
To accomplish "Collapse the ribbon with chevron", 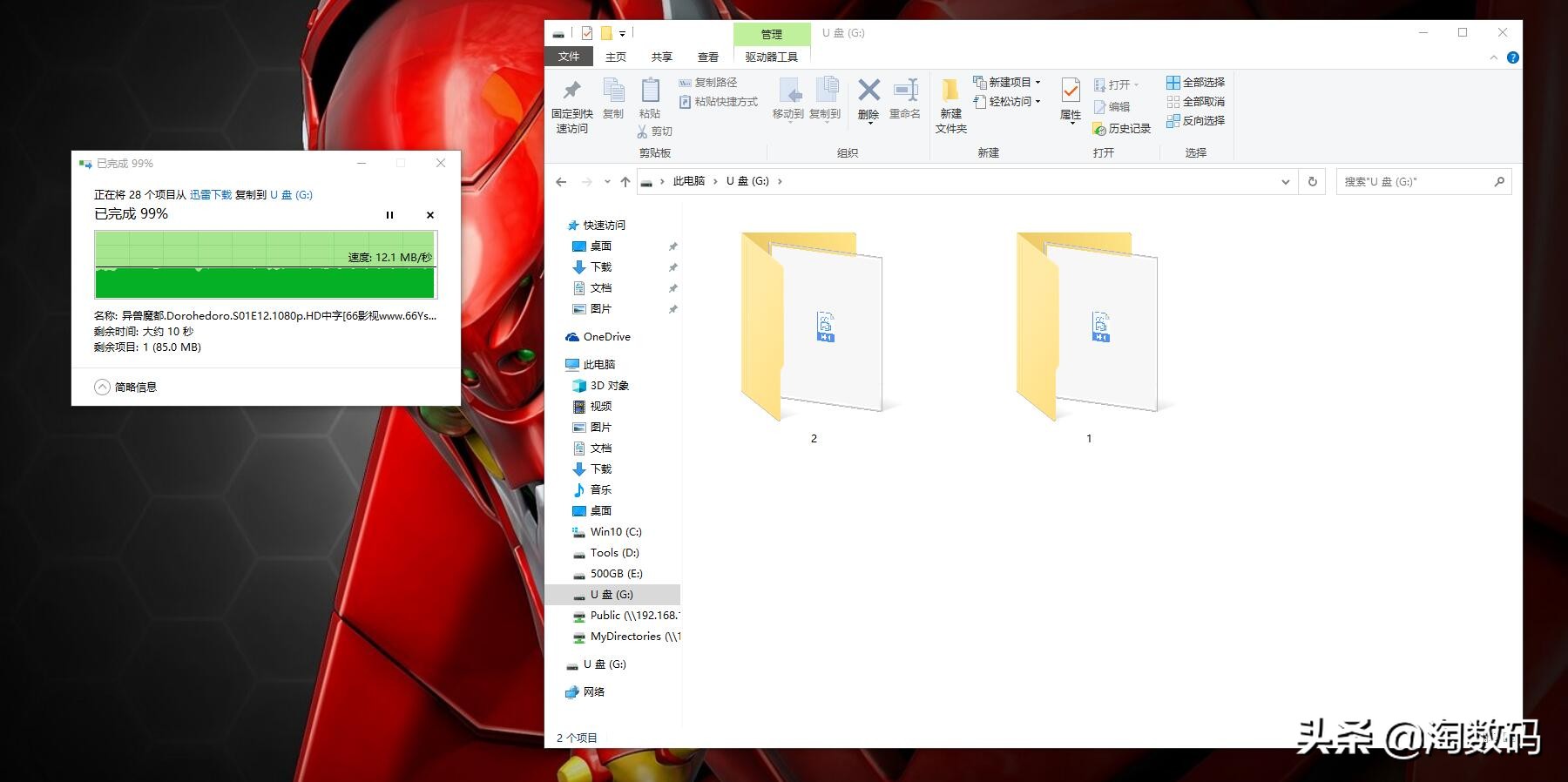I will click(1493, 57).
